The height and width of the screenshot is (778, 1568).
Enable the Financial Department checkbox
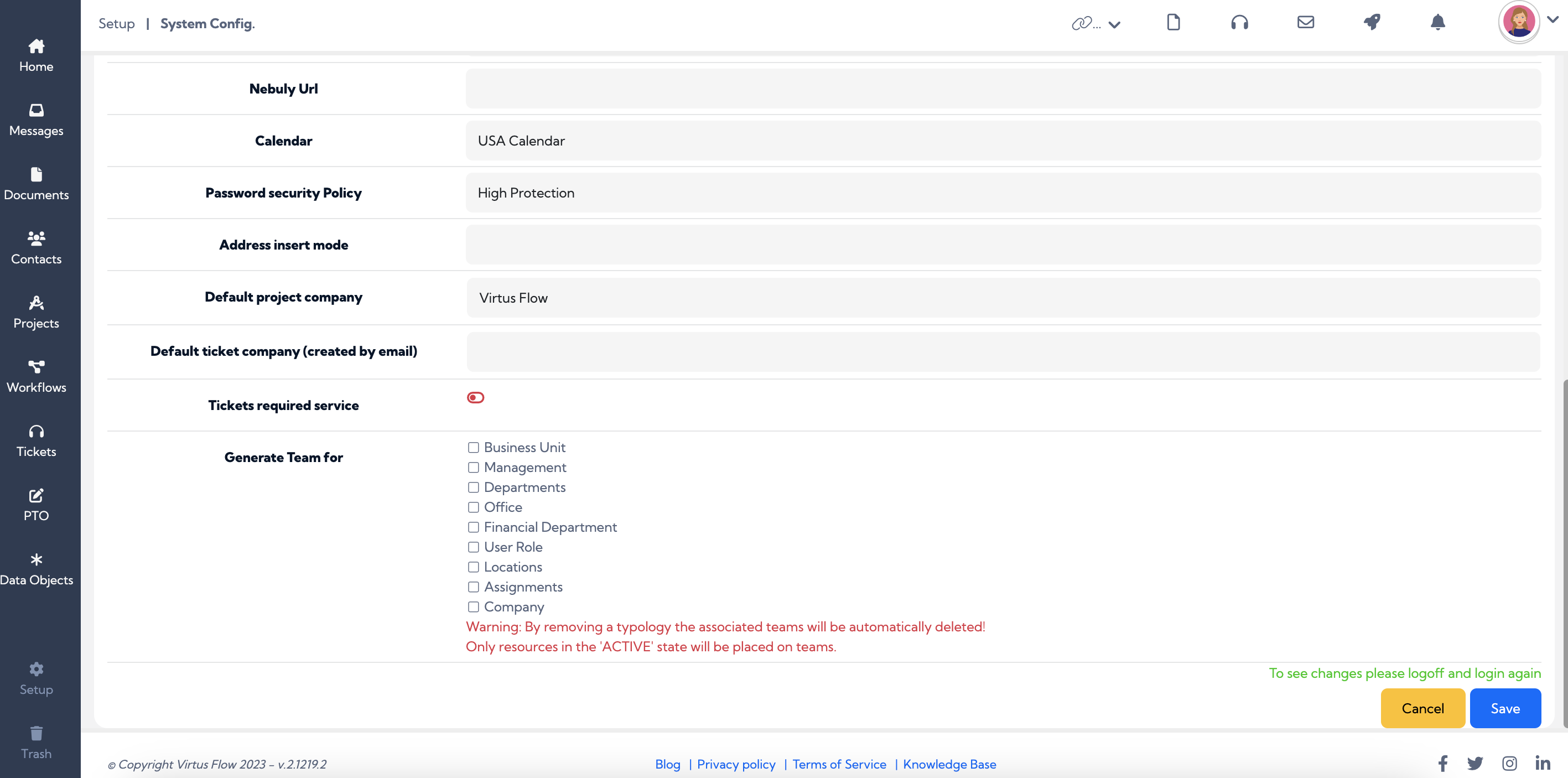click(473, 527)
